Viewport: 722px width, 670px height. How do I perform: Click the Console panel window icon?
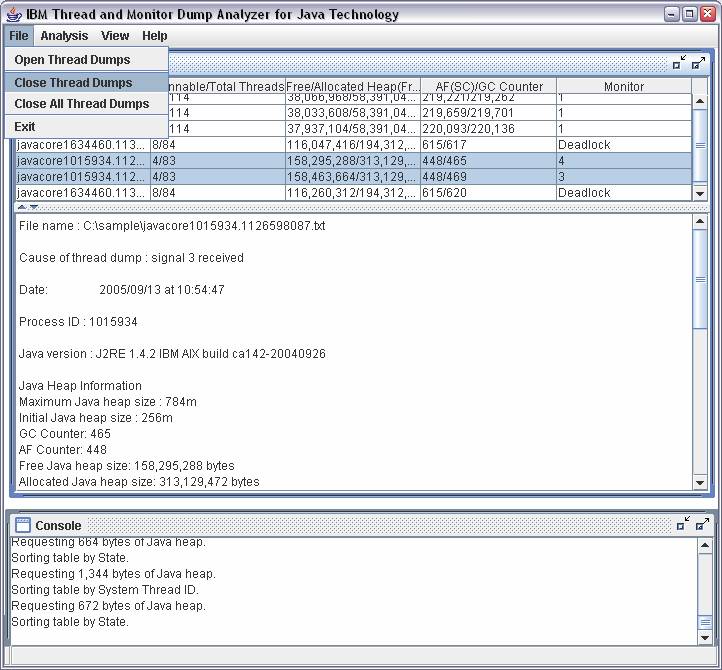[23, 525]
